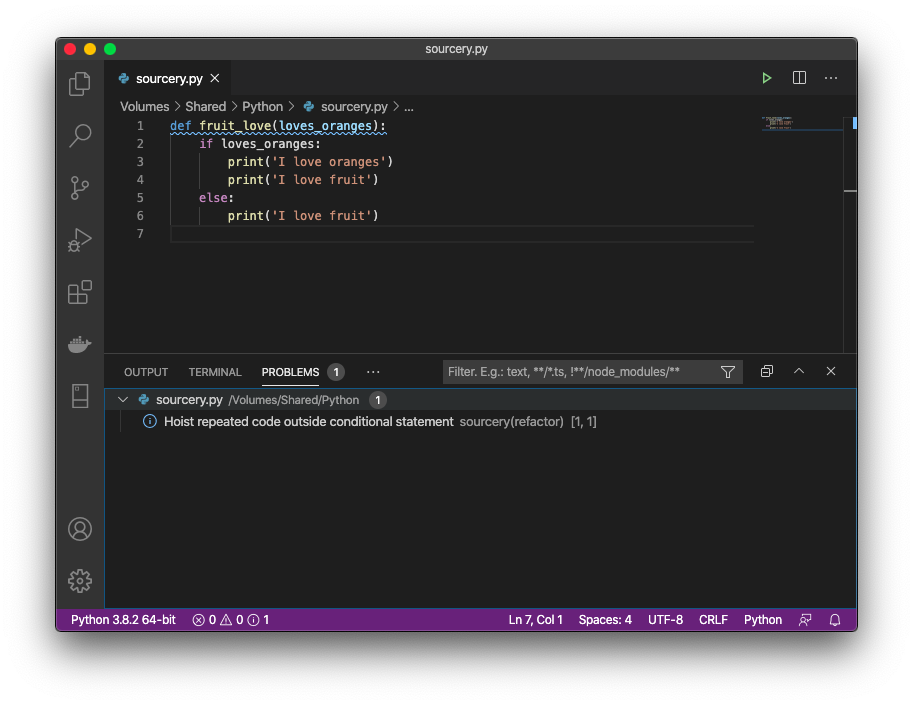
Task: Switch to the OUTPUT panel tab
Action: (x=146, y=372)
